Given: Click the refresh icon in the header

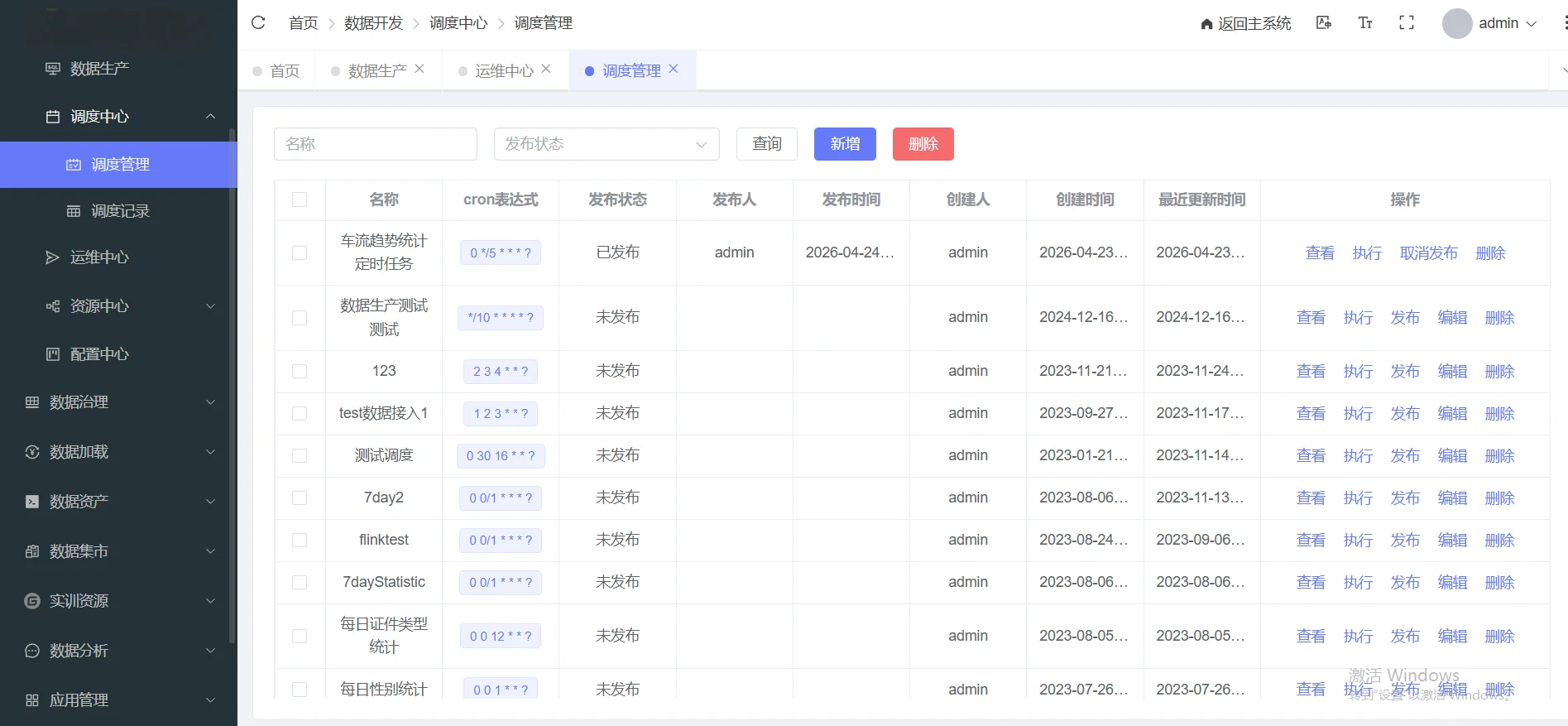Looking at the screenshot, I should [258, 22].
